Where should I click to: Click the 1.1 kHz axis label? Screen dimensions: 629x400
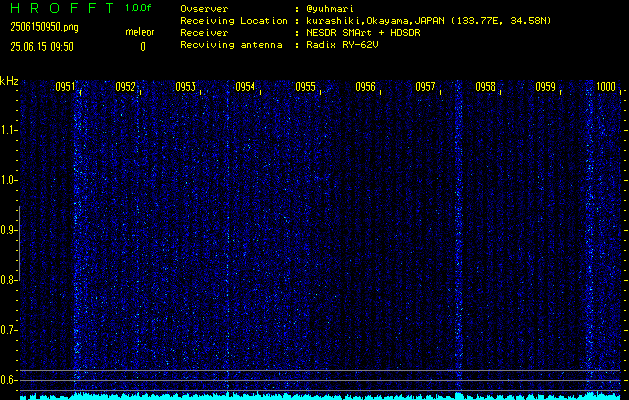(8, 130)
